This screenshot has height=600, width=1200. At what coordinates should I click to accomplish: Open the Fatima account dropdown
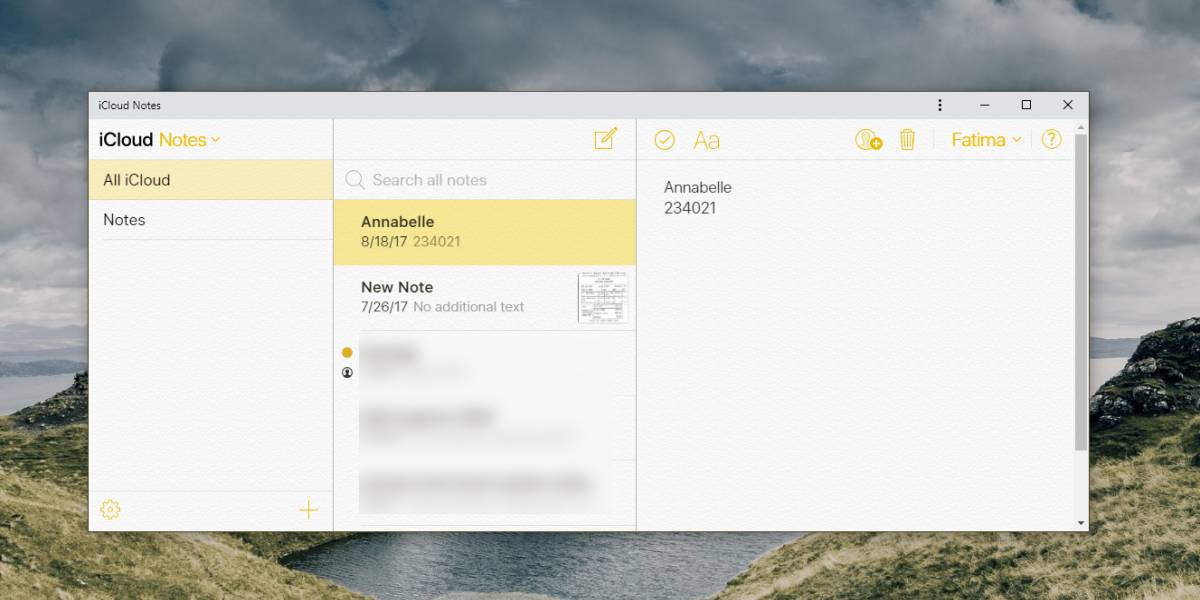[986, 140]
